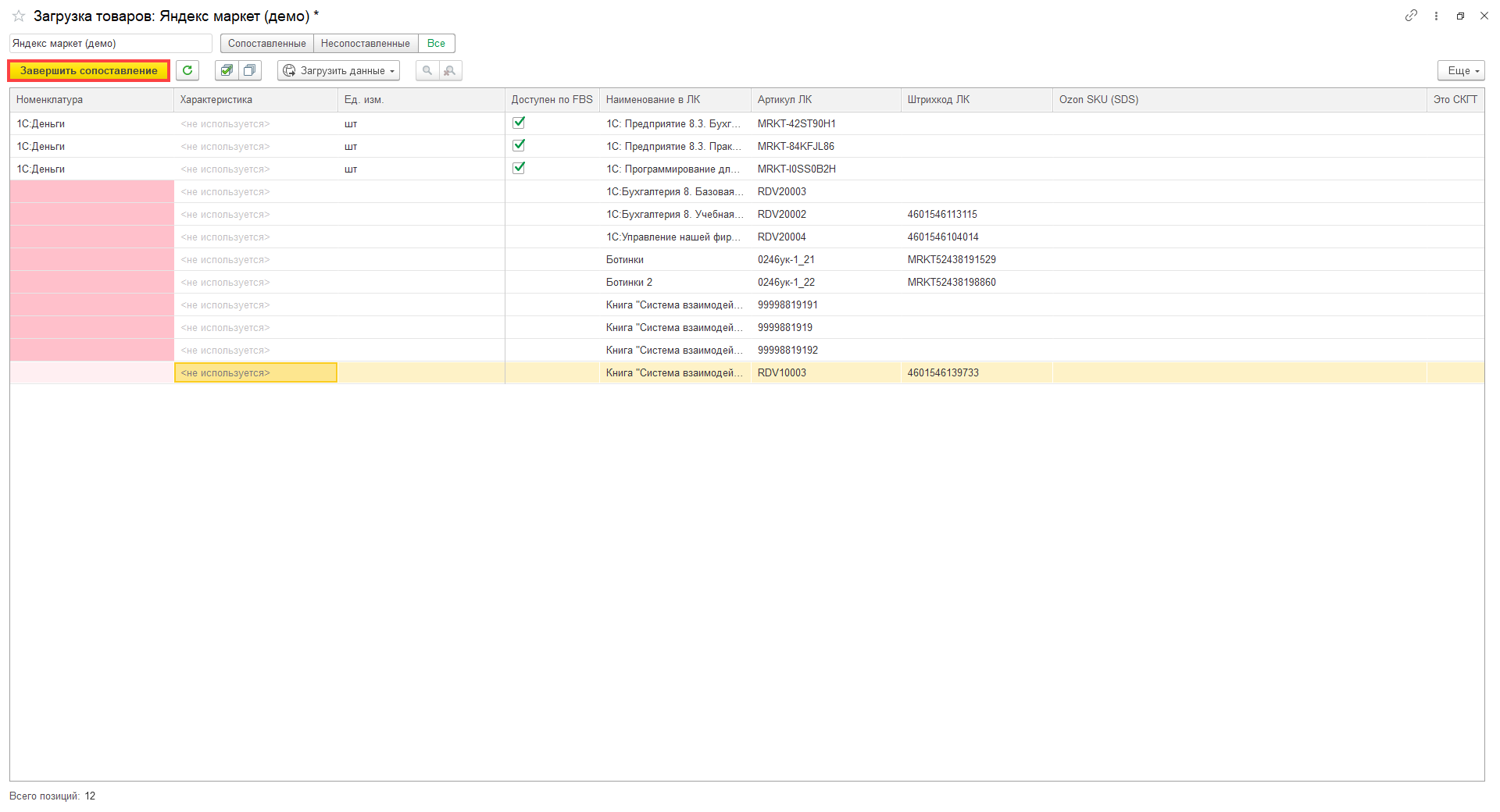
Task: Click the Штрихкод ЛК column header
Action: tap(977, 100)
